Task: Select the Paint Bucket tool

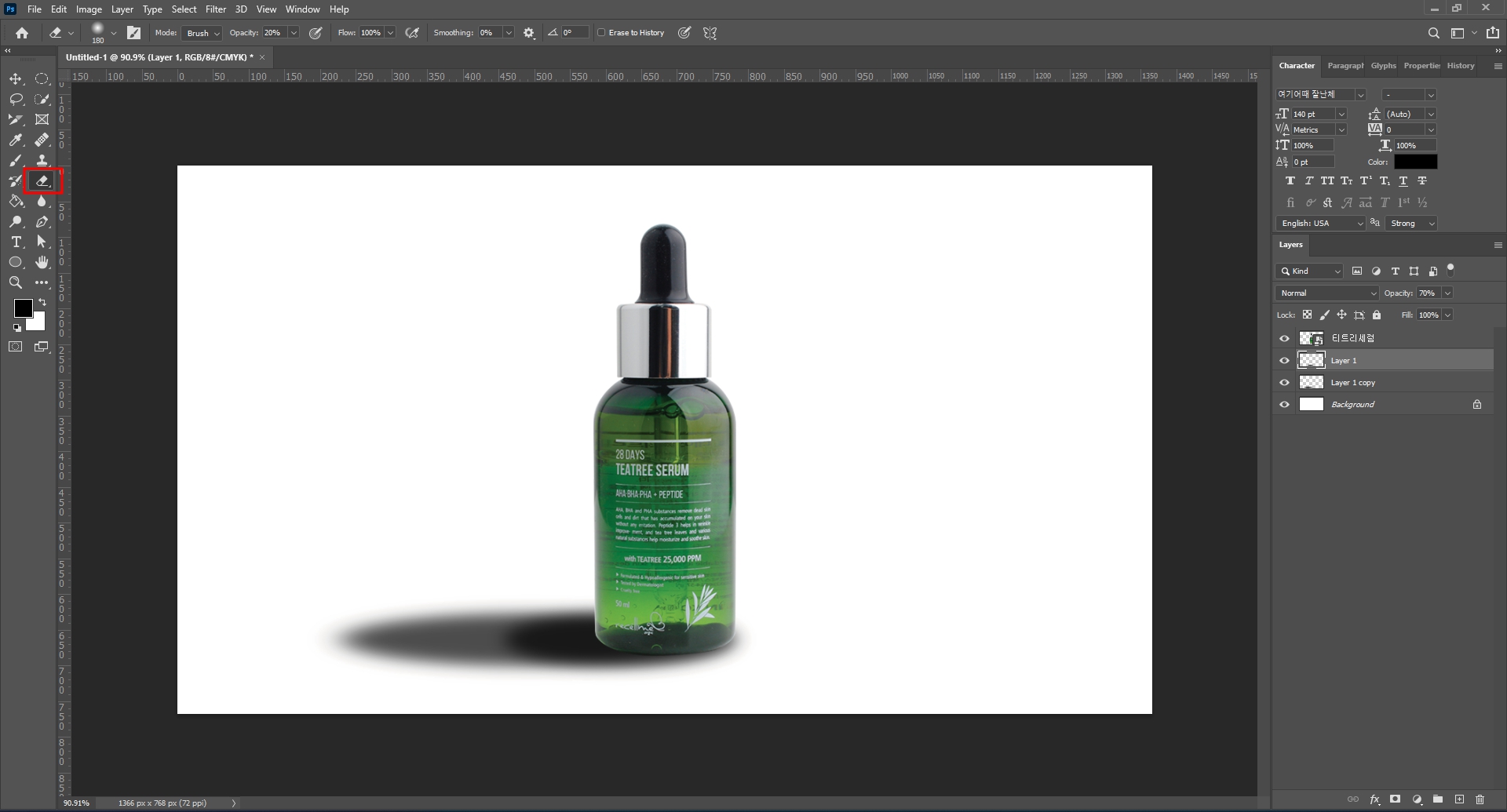Action: pyautogui.click(x=16, y=202)
